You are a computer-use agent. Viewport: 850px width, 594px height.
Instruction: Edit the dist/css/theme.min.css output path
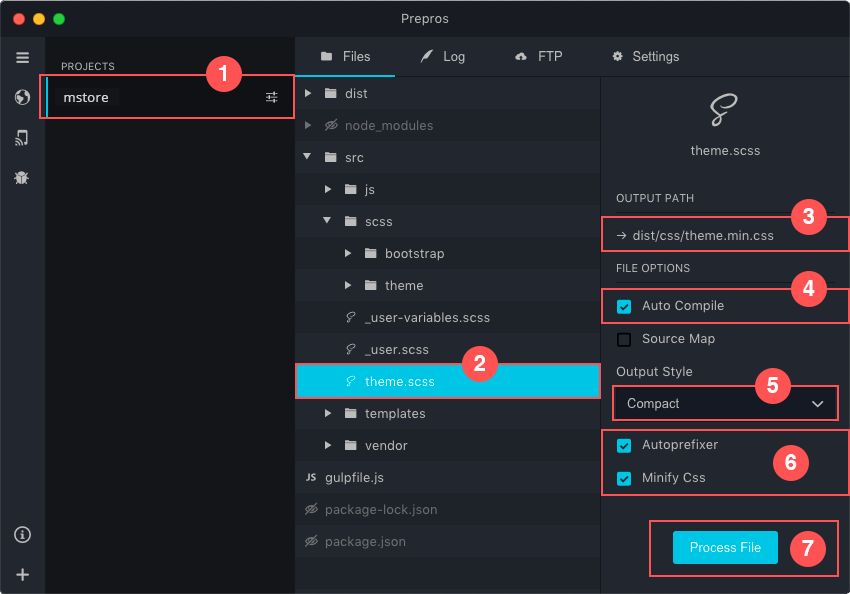pyautogui.click(x=703, y=236)
